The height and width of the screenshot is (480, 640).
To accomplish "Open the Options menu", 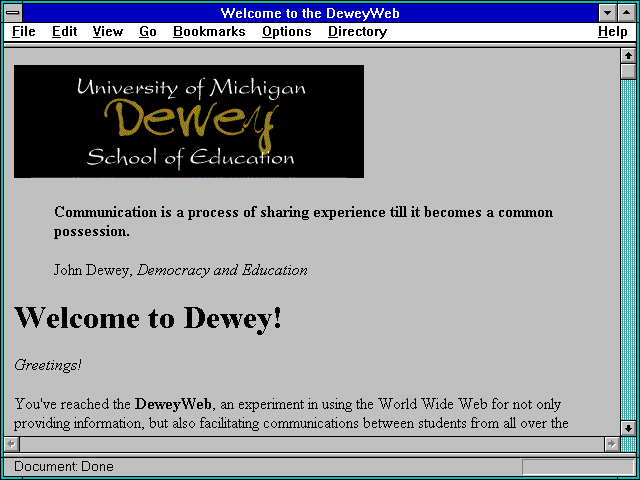I will [287, 32].
